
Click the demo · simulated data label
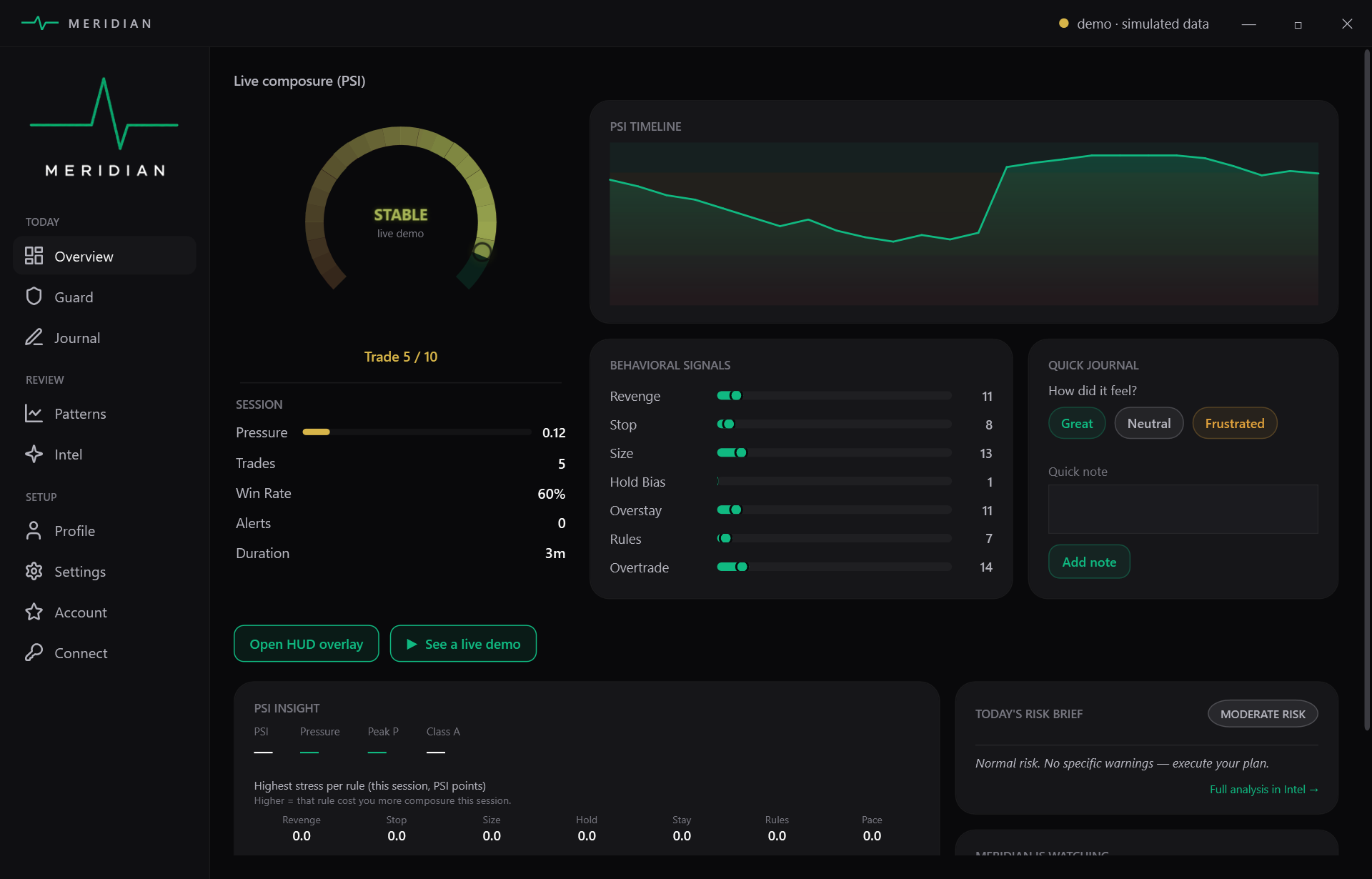[x=1143, y=24]
